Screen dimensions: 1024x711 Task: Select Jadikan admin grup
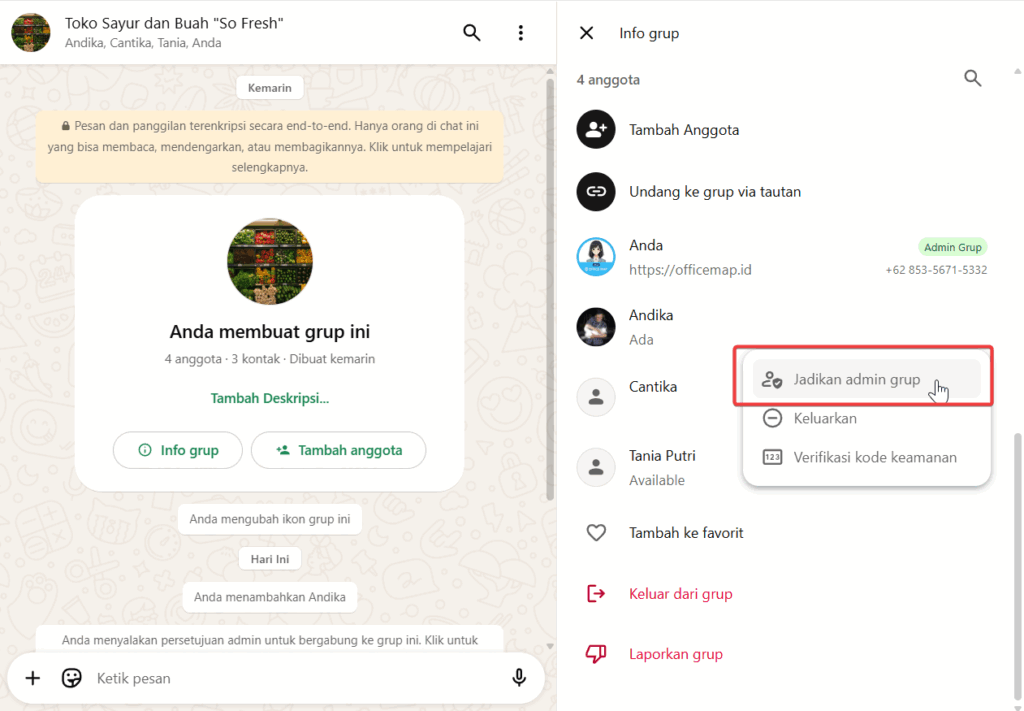855,380
